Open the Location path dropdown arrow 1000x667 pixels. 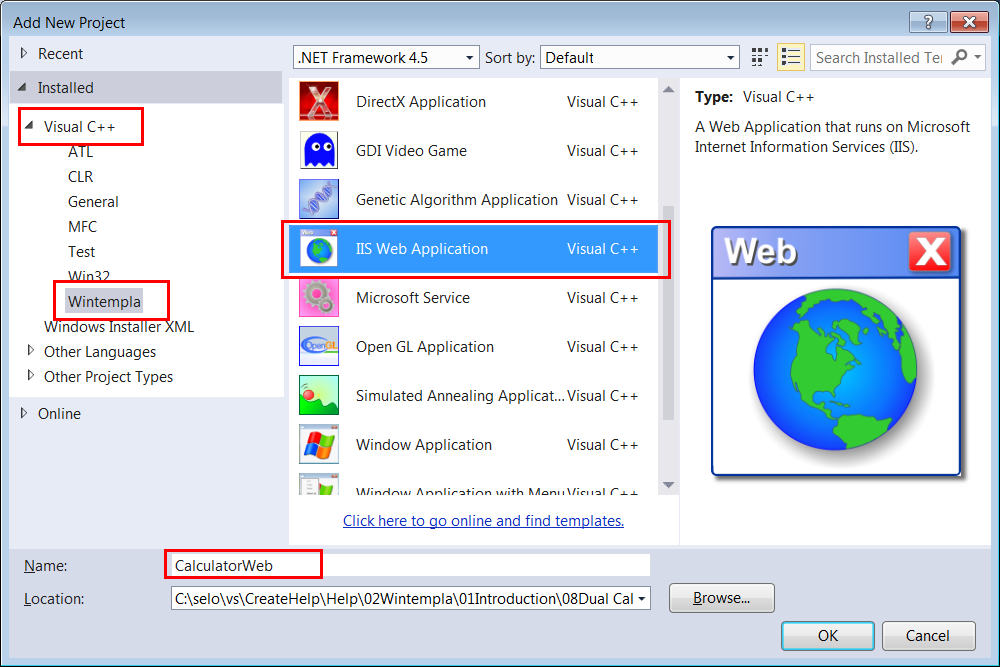642,599
